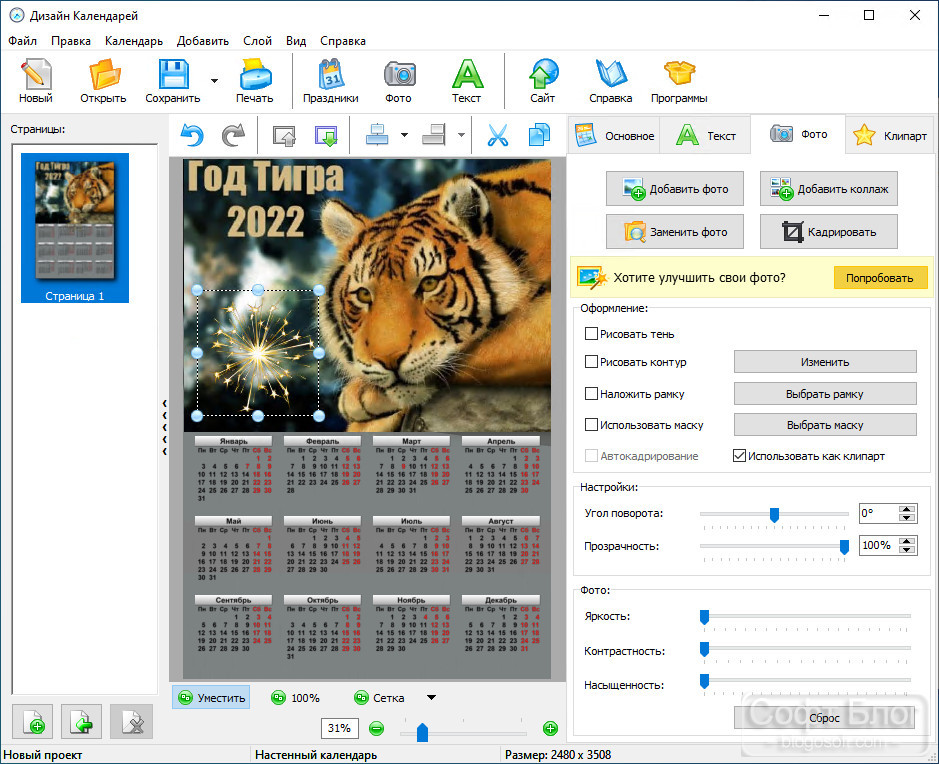Enable the Рисовать тень checkbox

point(591,334)
